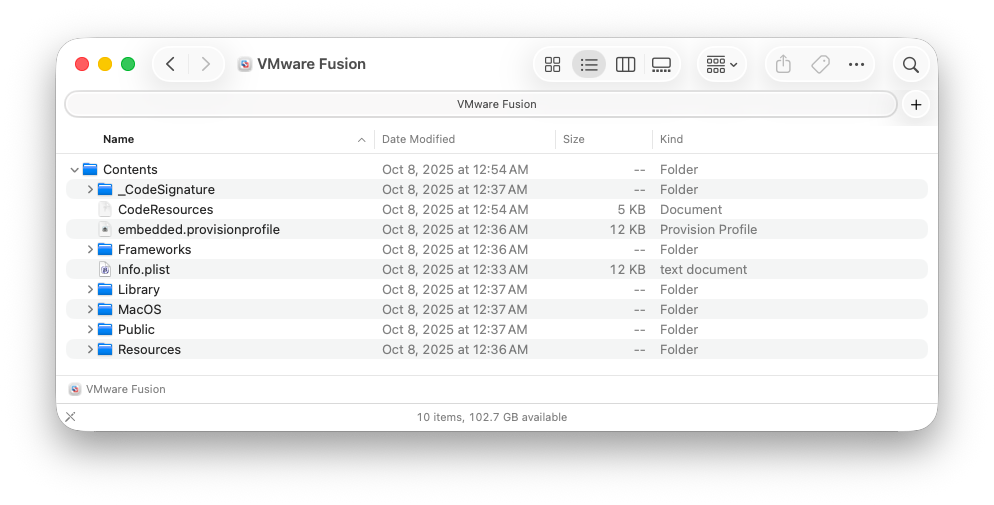994x505 pixels.
Task: Select the embedded.provisionprofile file icon
Action: click(x=105, y=229)
